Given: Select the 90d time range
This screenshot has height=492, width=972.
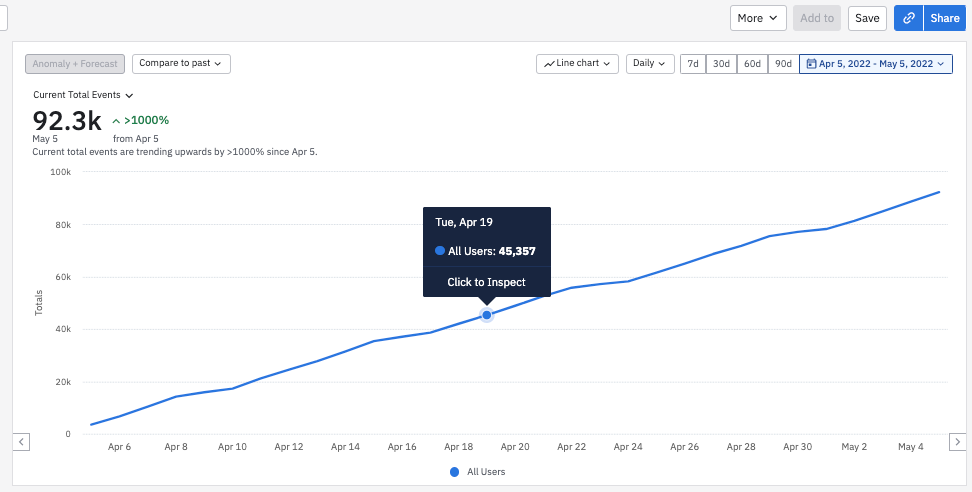Looking at the screenshot, I should pos(783,64).
